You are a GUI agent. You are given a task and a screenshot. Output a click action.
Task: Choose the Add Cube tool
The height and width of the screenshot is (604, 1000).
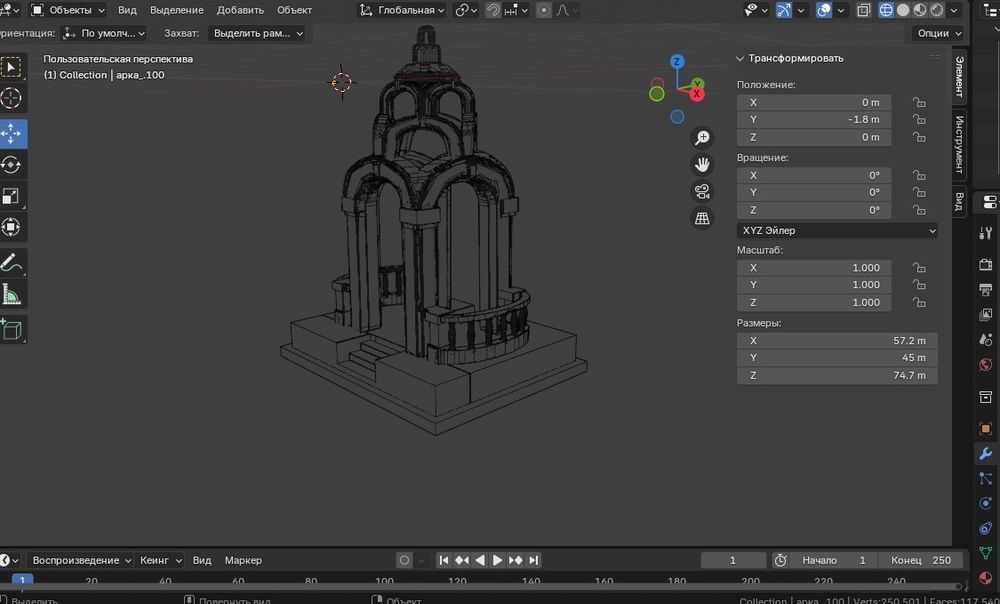point(12,329)
